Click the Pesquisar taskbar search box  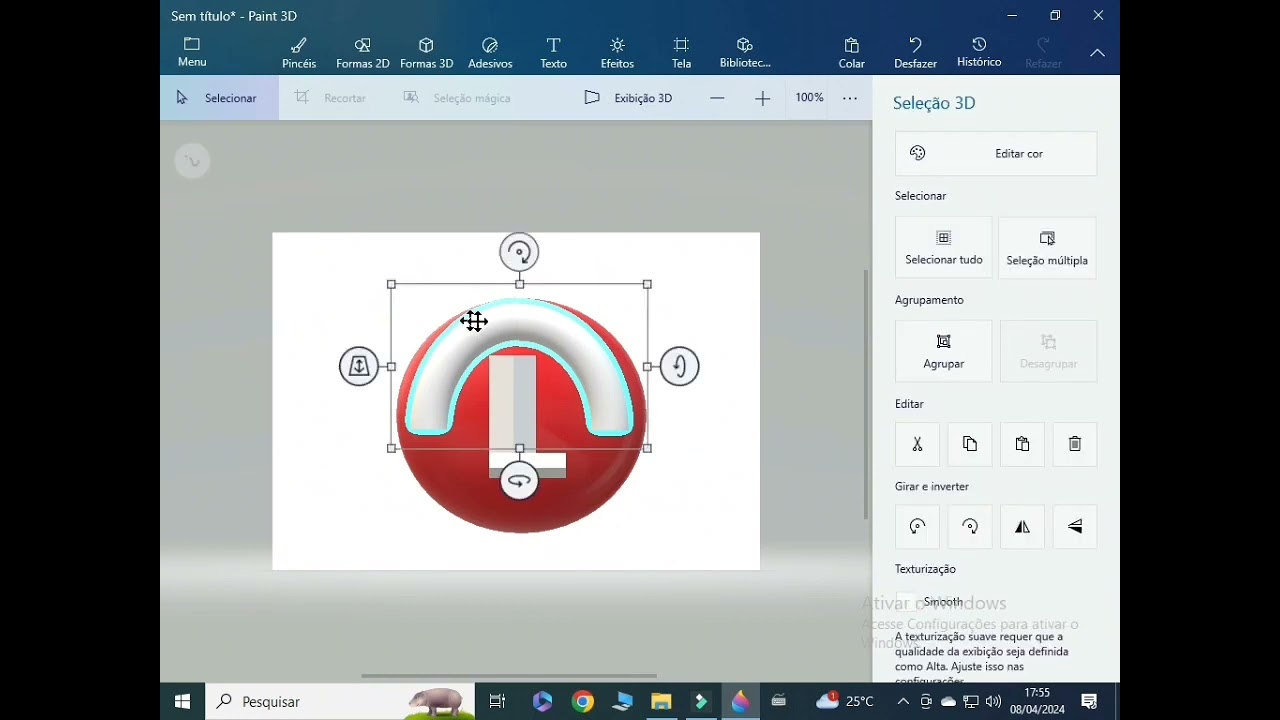tap(340, 701)
